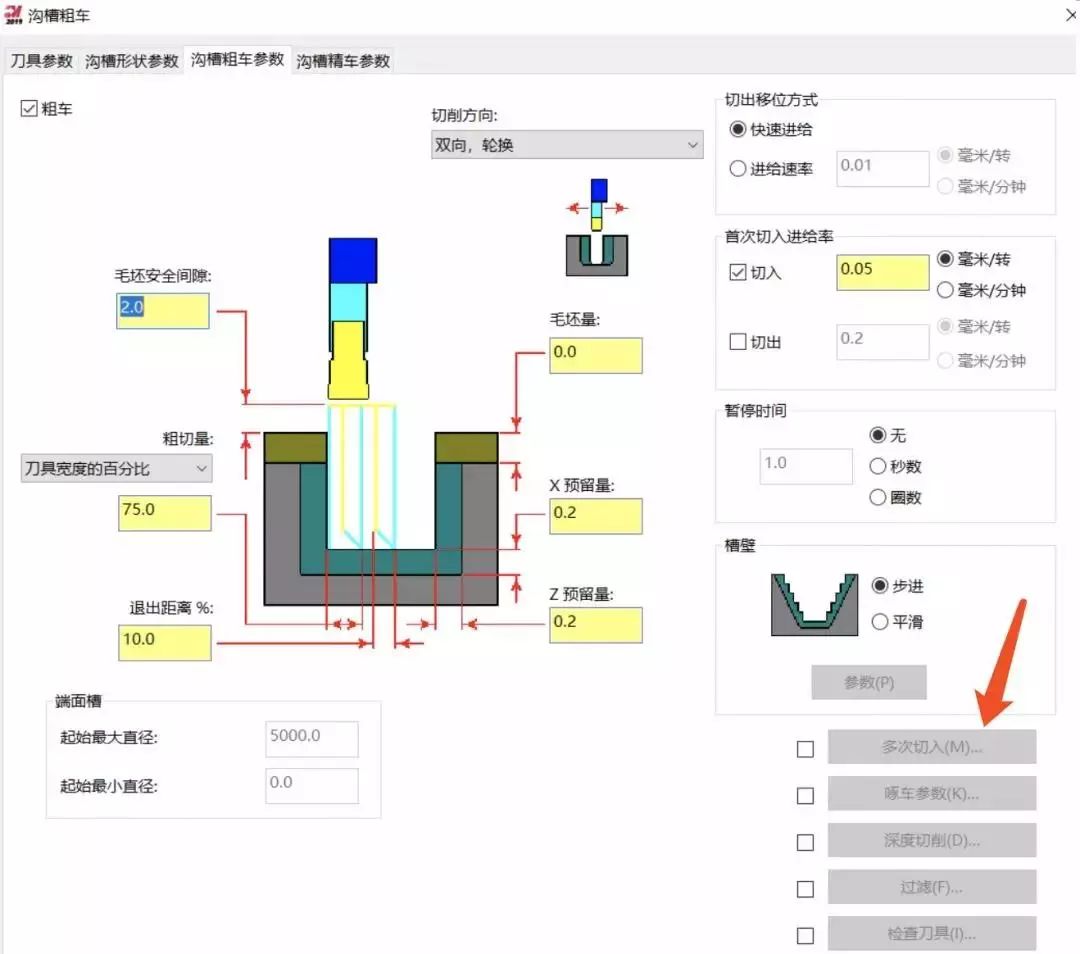Open the 切削方向 dropdown
Viewport: 1080px width, 954px height.
coord(567,145)
